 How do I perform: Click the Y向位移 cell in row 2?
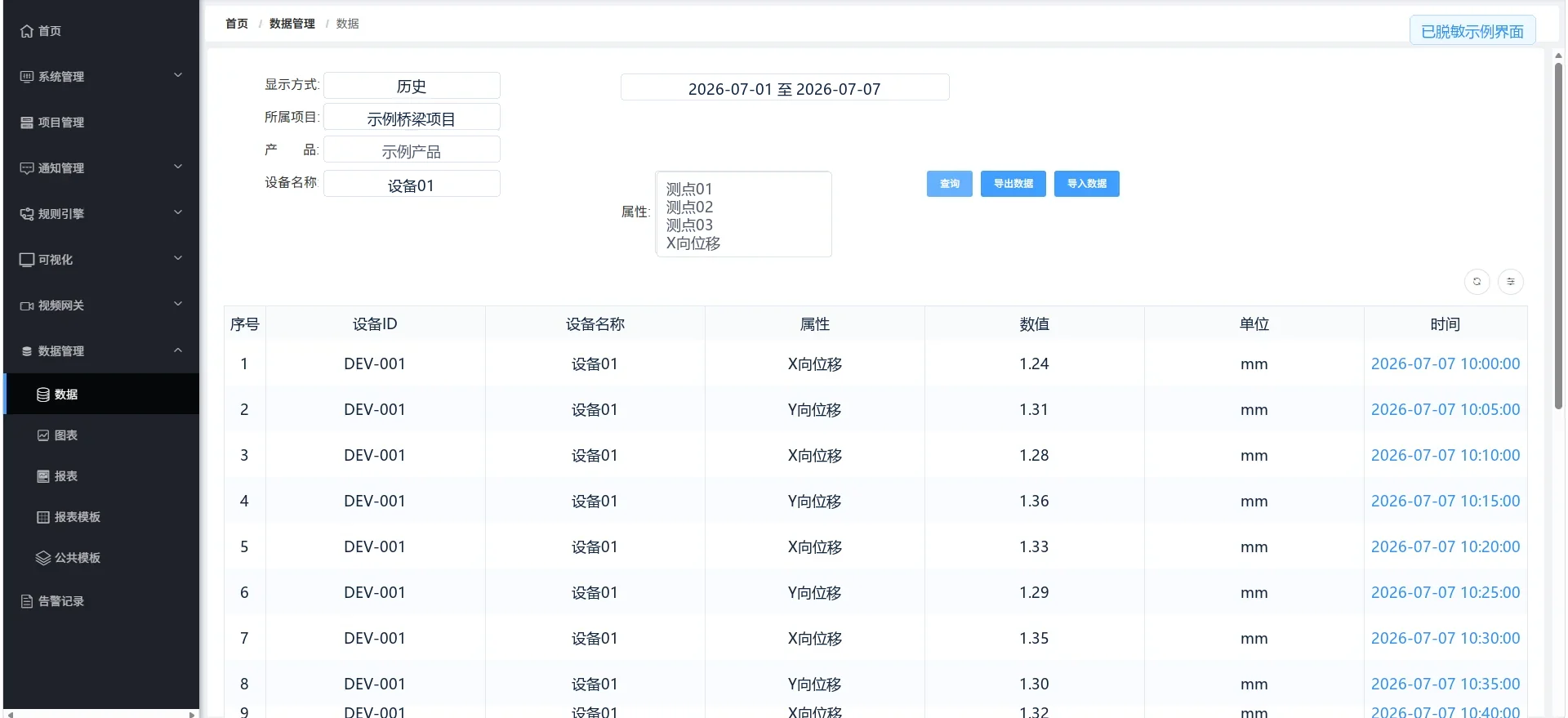(815, 409)
